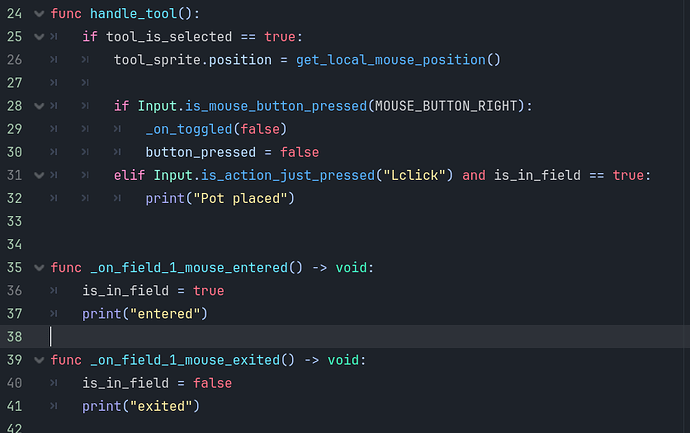This screenshot has height=433, width=690.
Task: Click the vertical scrollbar at right edge
Action: coord(686,216)
